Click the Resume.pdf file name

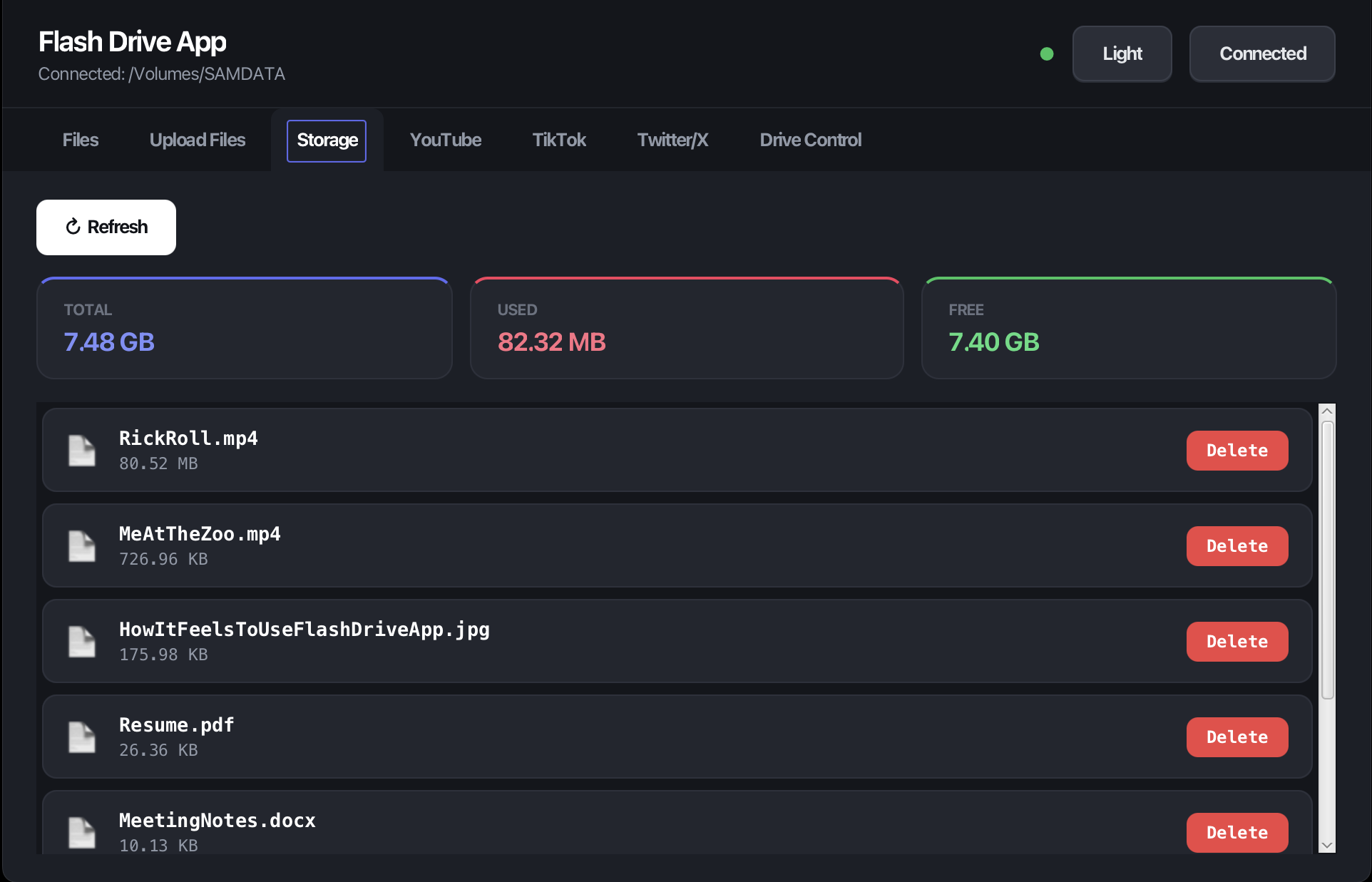[177, 725]
